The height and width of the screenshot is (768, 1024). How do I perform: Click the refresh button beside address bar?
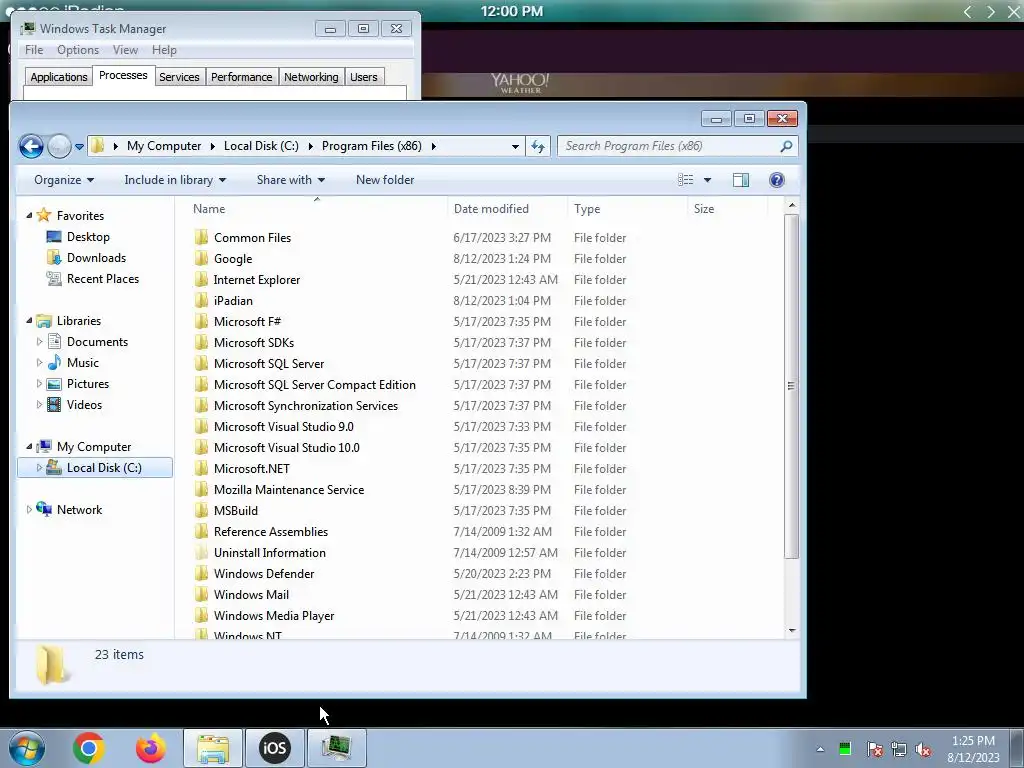pos(537,146)
